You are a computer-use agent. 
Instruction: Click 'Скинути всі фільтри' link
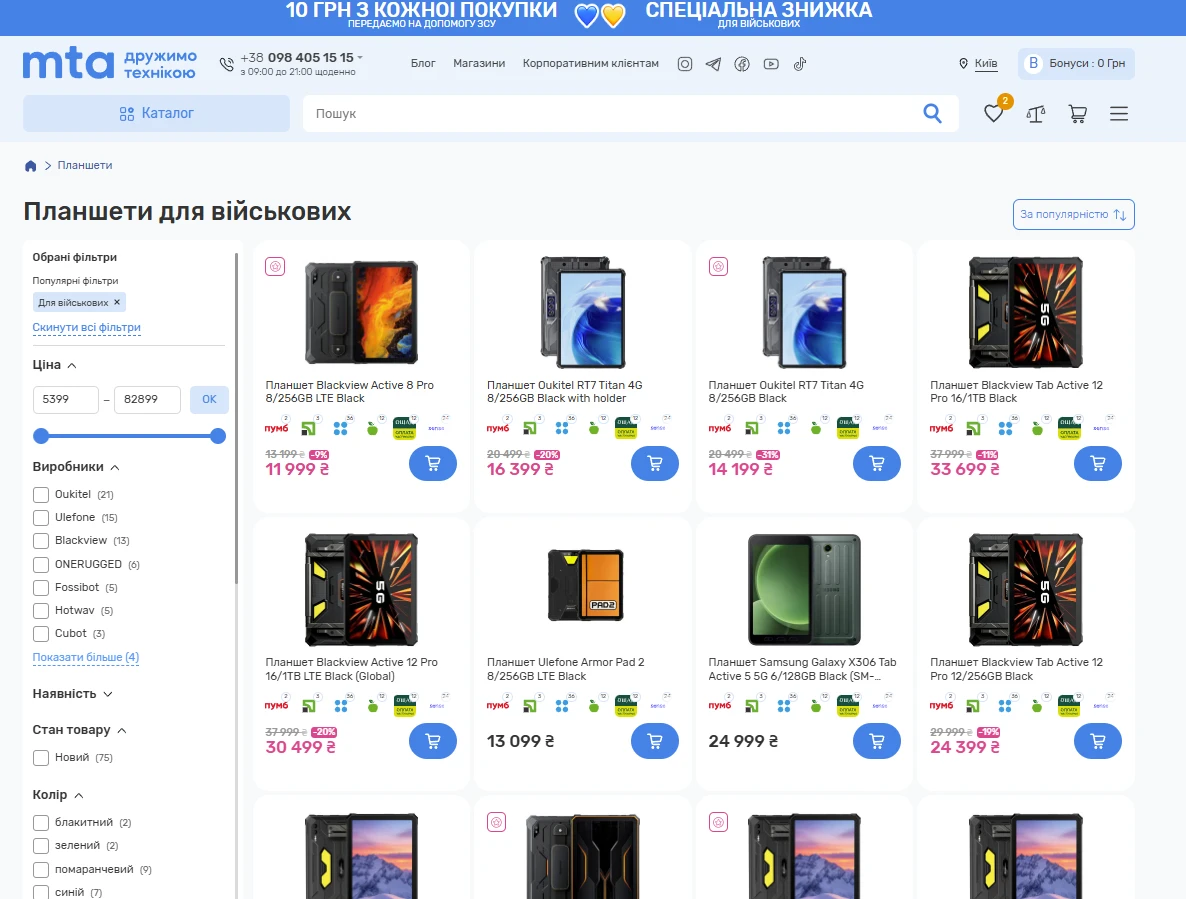point(86,327)
